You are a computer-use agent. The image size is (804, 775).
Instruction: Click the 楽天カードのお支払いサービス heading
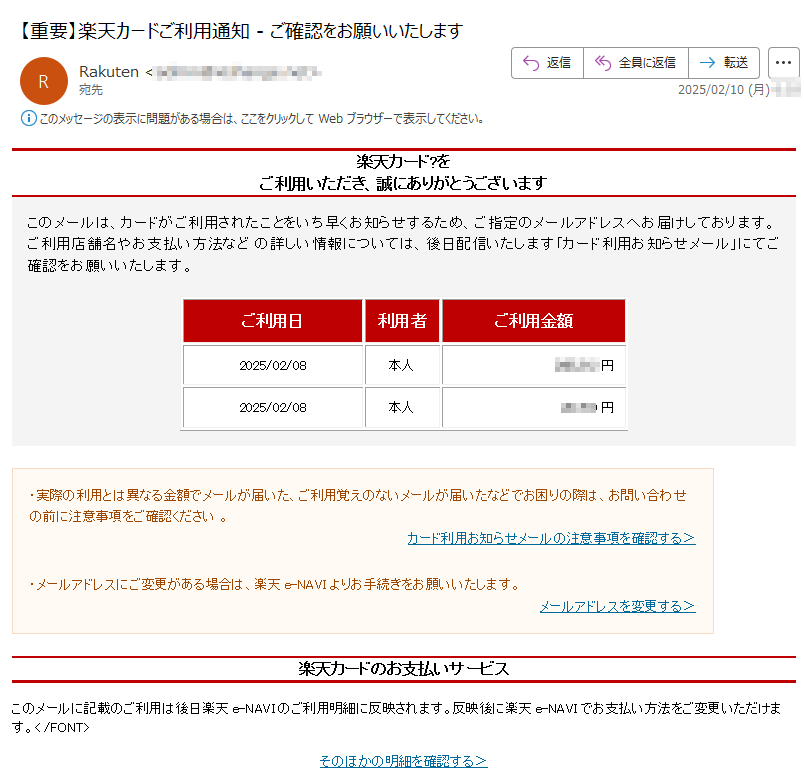click(x=404, y=669)
